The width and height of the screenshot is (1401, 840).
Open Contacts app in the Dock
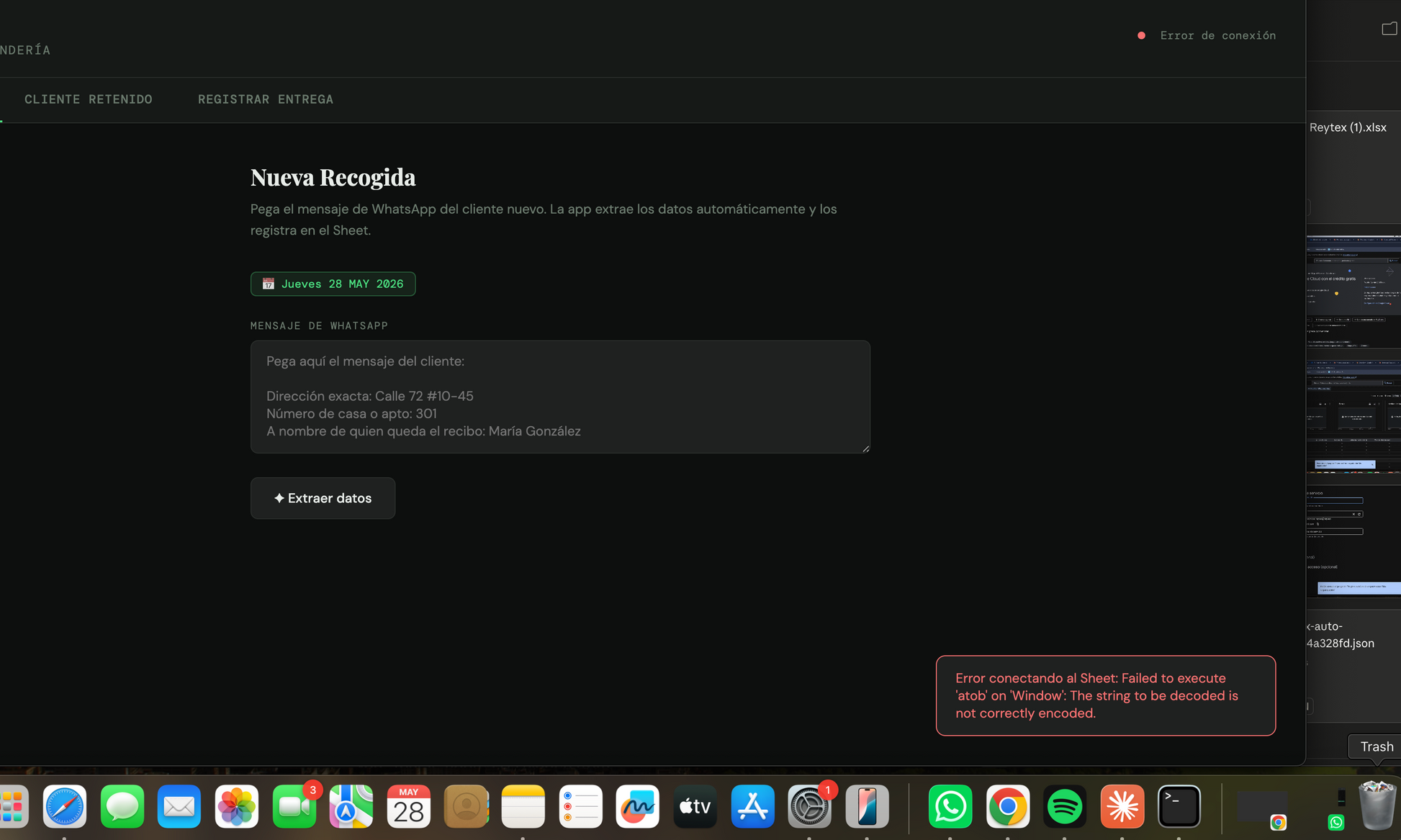(466, 806)
